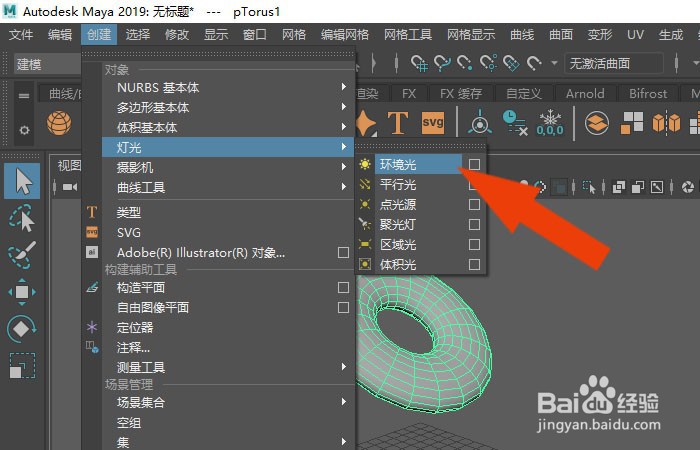
Task: Open the 无激活曲面 dropdown field
Action: pos(613,63)
